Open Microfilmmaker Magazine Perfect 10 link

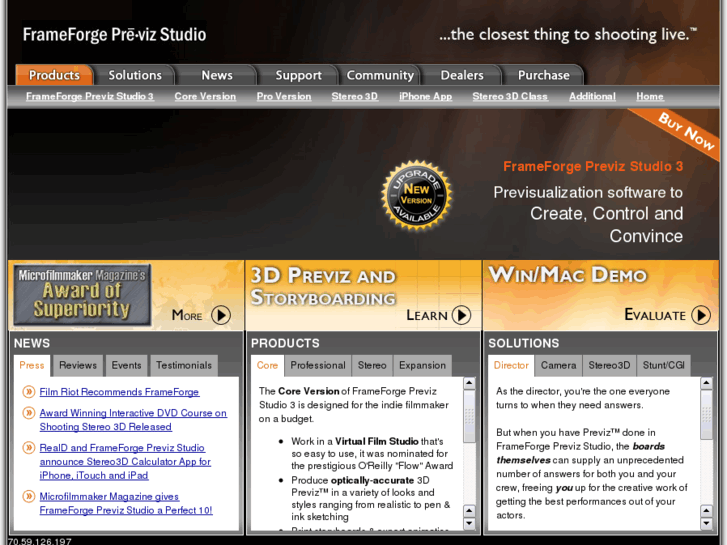126,503
